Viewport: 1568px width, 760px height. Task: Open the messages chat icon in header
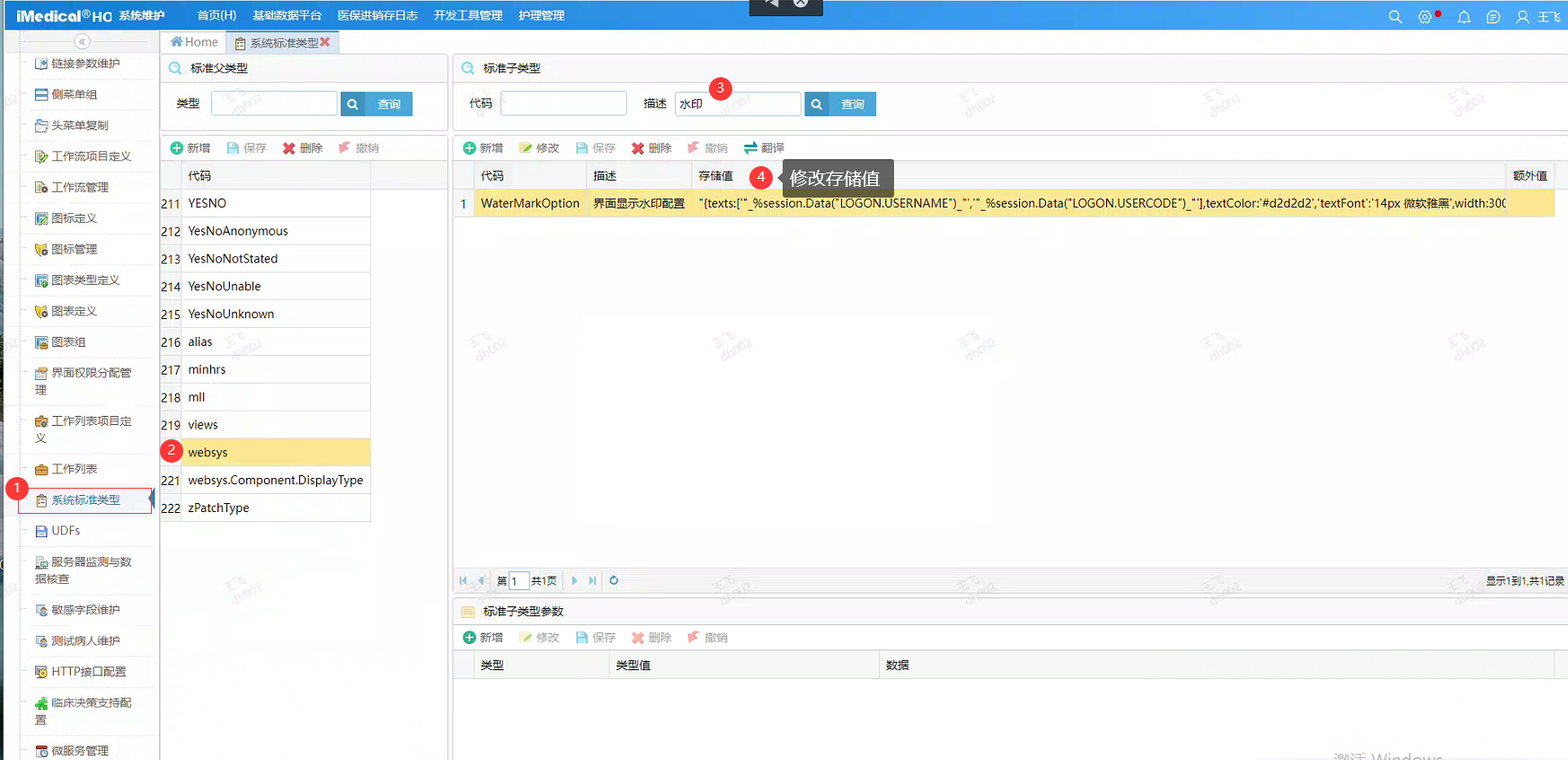pos(1493,16)
